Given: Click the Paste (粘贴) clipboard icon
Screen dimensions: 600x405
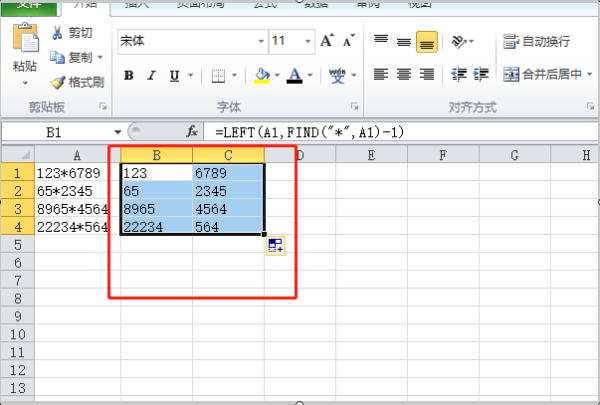Looking at the screenshot, I should point(24,41).
